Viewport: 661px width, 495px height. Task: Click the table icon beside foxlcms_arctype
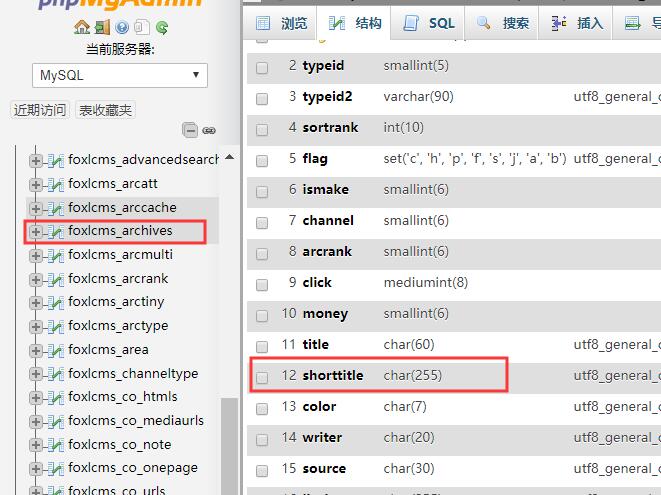(54, 326)
